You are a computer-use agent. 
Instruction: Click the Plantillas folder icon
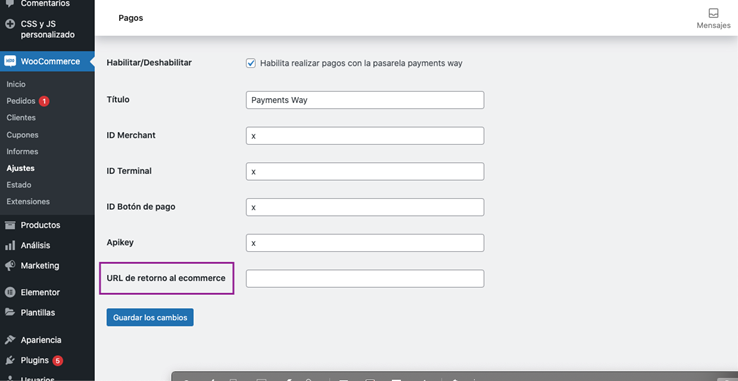pyautogui.click(x=10, y=312)
